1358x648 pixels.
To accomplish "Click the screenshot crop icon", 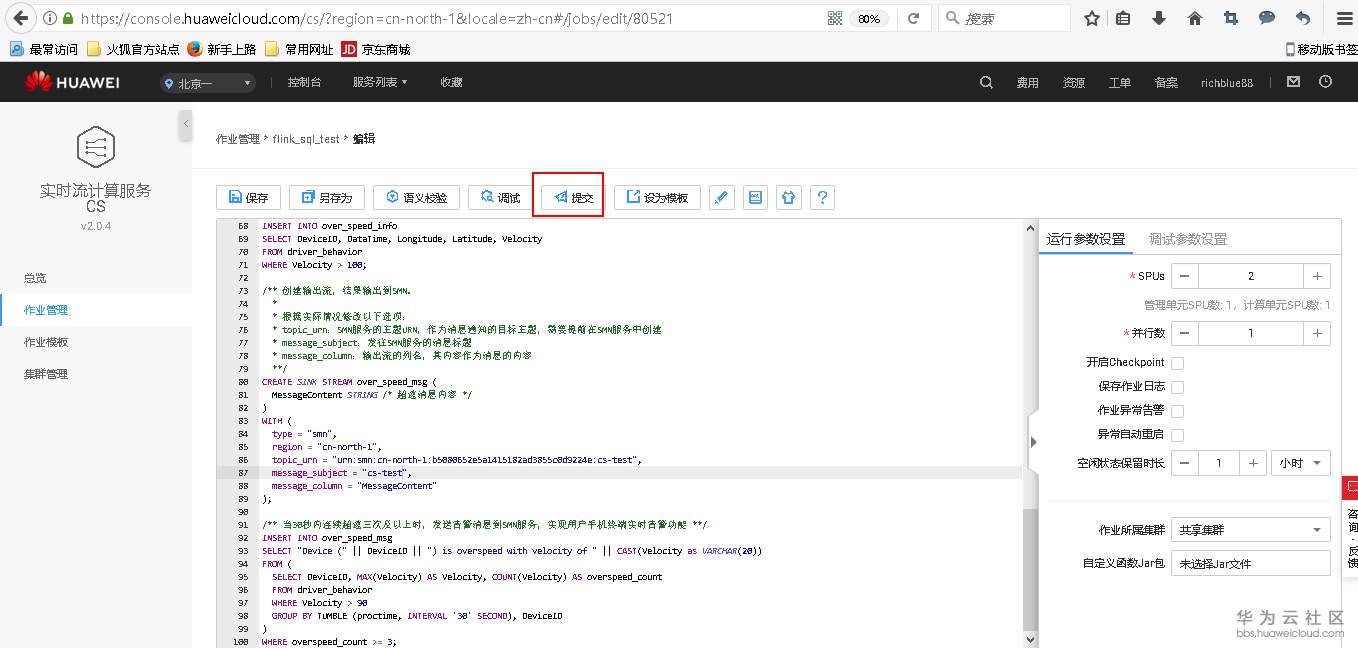I will (x=1231, y=18).
